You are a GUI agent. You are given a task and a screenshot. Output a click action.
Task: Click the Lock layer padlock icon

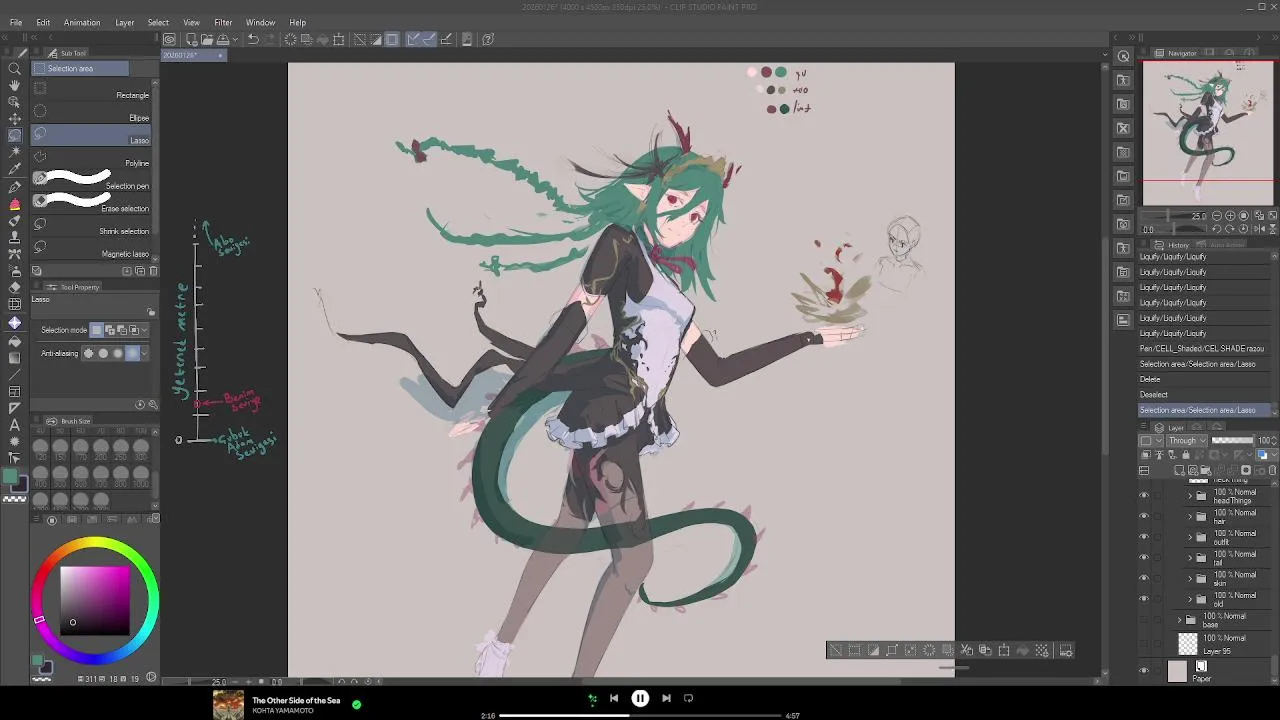tap(1186, 455)
